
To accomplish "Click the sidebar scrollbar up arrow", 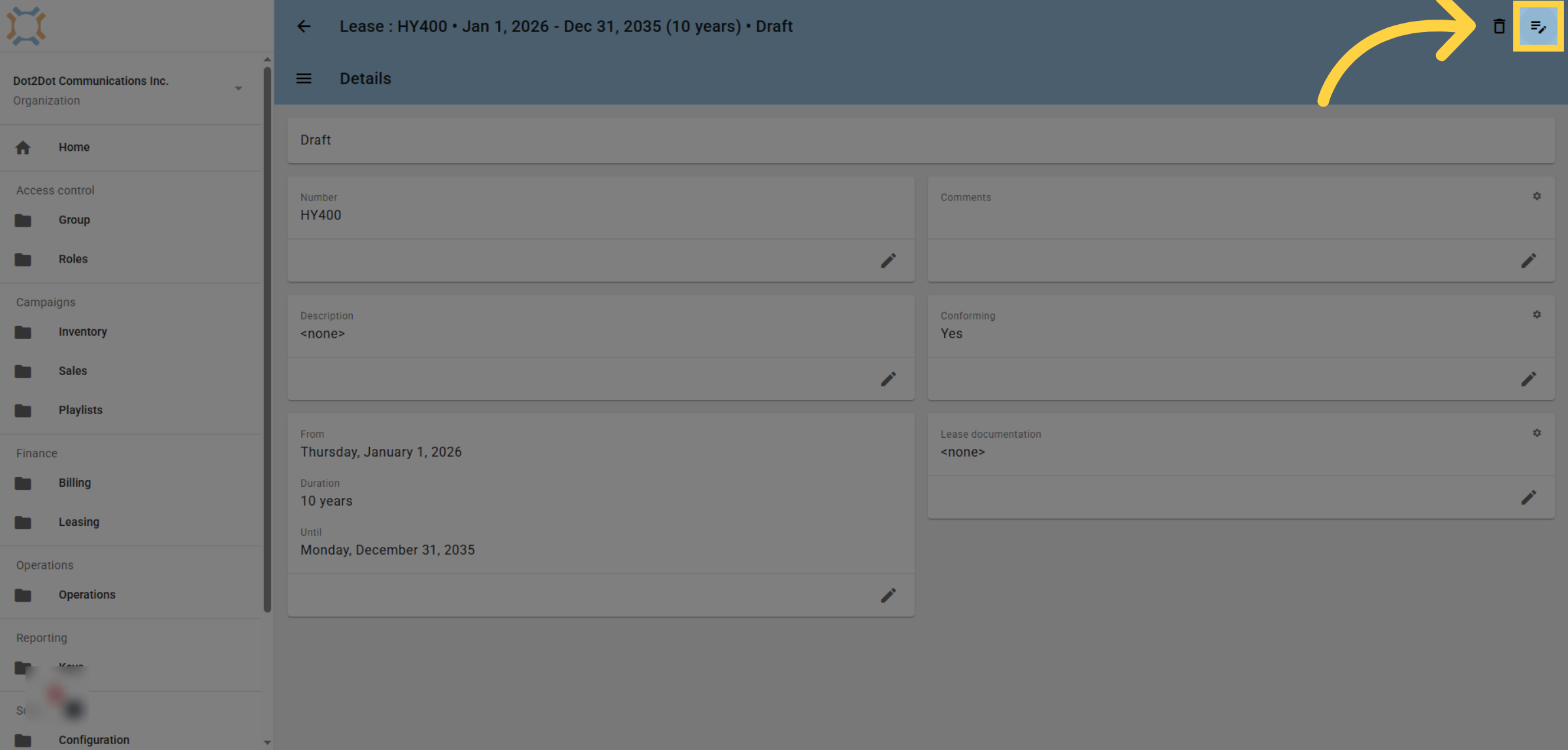I will [x=267, y=59].
